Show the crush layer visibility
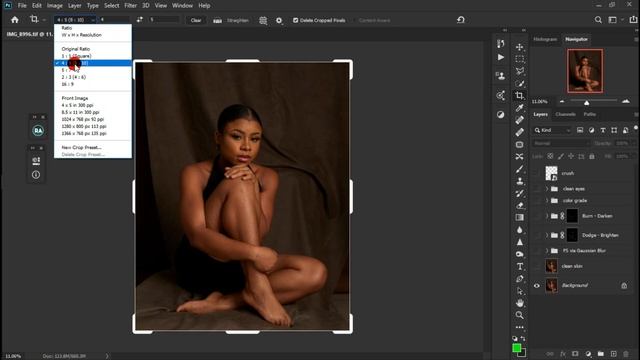Image resolution: width=640 pixels, height=360 pixels. 537,173
